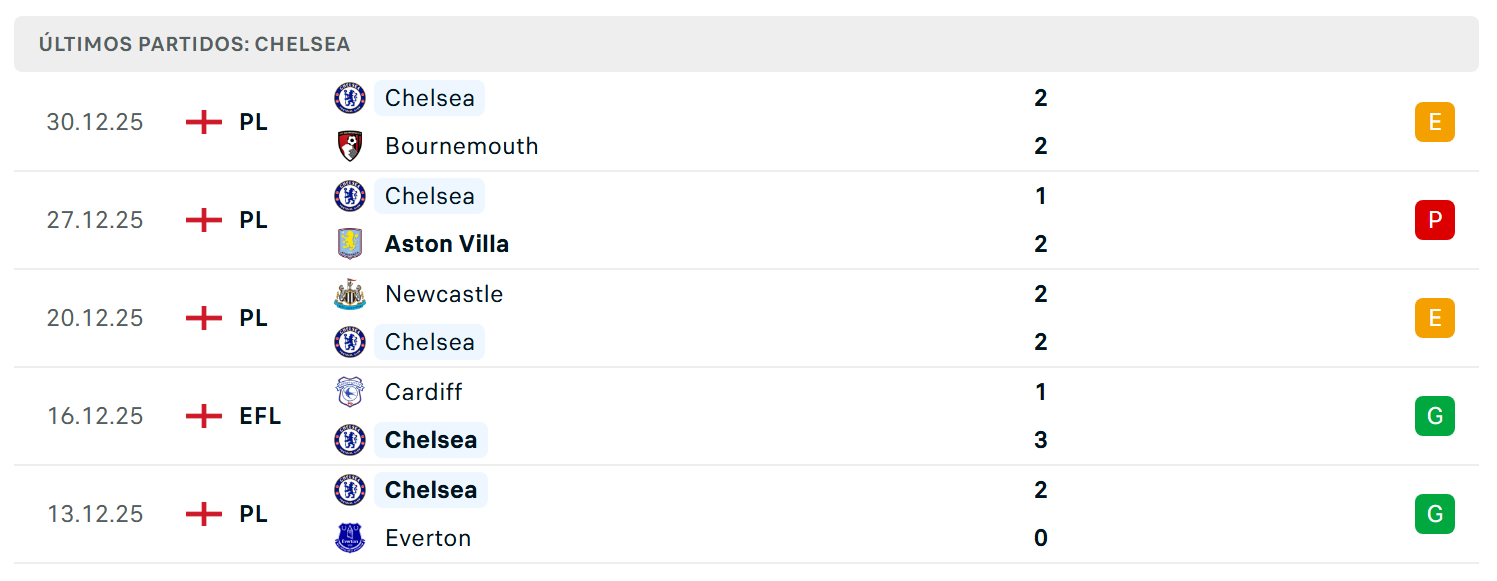The height and width of the screenshot is (581, 1497).
Task: Open red P loss badge for Aston Villa match
Action: click(x=1435, y=220)
